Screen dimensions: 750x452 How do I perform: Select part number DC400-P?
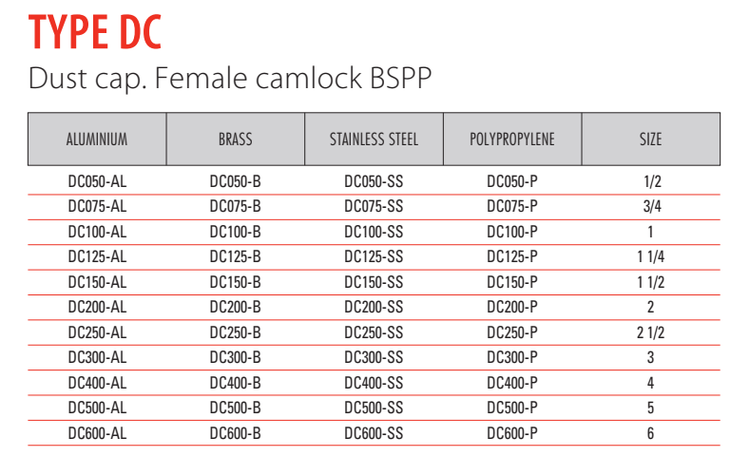512,382
